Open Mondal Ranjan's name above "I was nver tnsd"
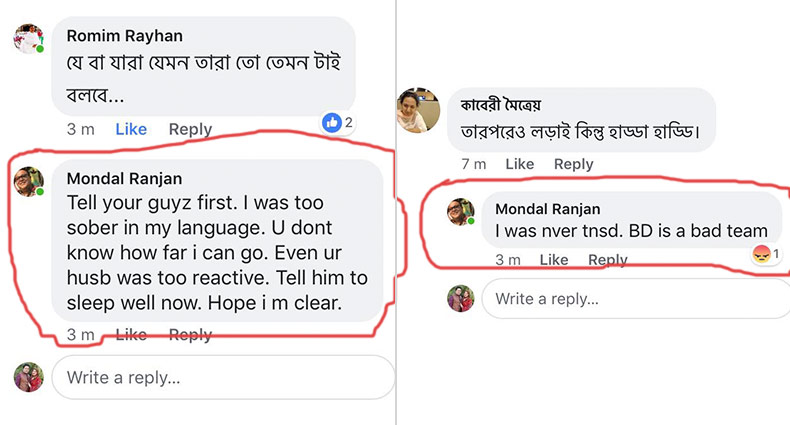Screen dimensions: 790x425 pos(549,209)
